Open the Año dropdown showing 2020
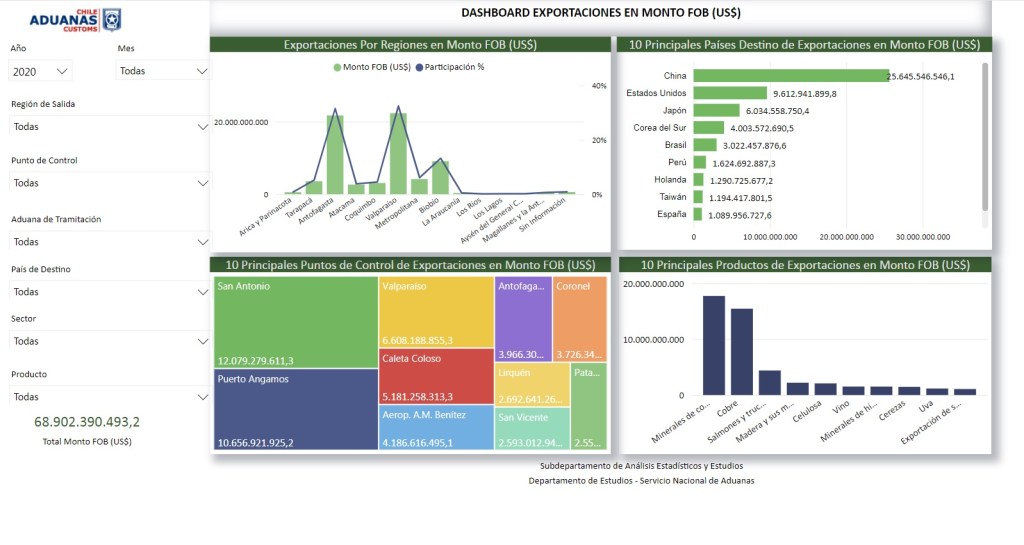This screenshot has height=545, width=1024. pyautogui.click(x=41, y=71)
